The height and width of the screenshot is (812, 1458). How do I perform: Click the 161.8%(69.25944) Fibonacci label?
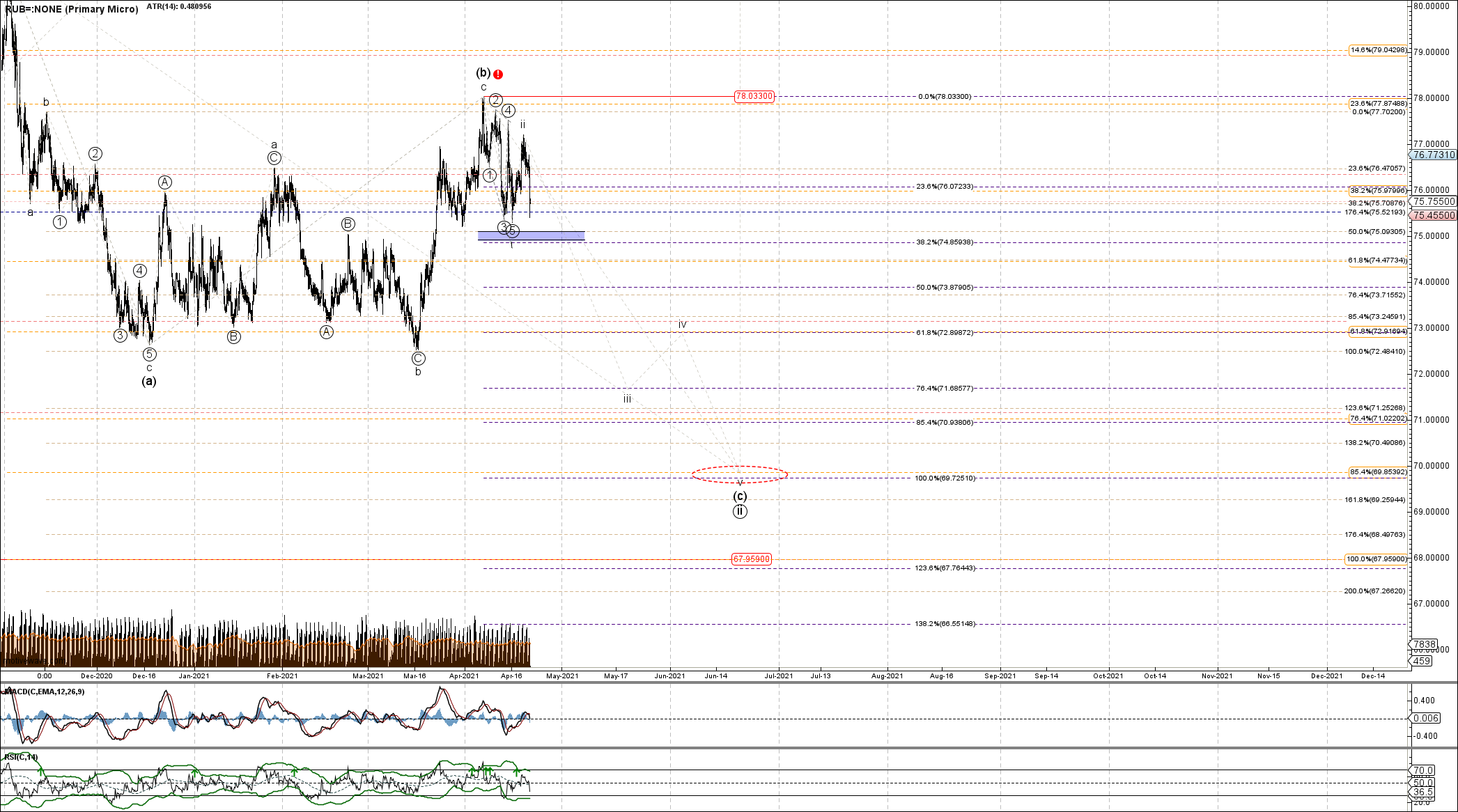[x=1375, y=500]
